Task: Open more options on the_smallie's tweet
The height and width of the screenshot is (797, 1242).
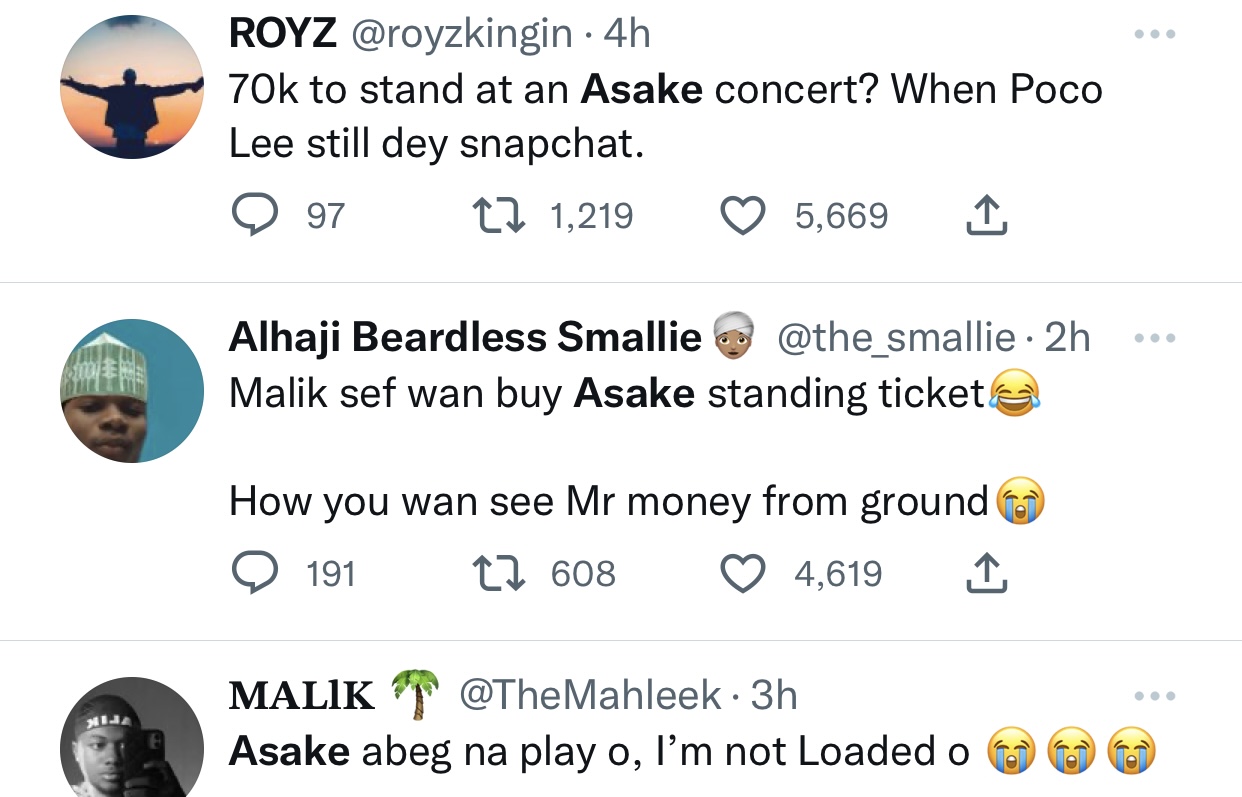Action: 1155,338
